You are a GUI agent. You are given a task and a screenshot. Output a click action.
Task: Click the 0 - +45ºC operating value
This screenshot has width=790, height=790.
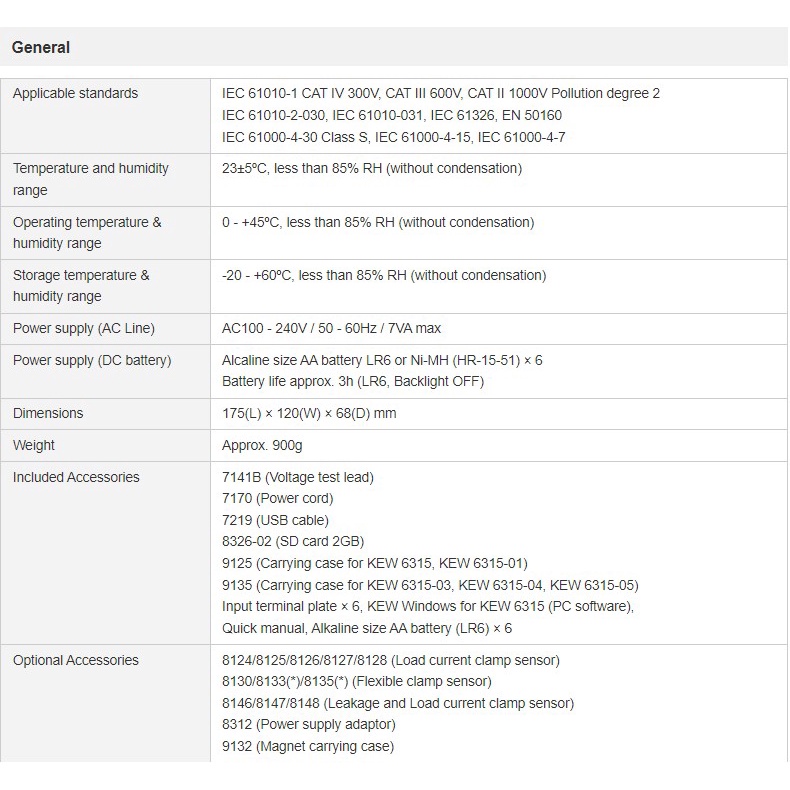378,222
